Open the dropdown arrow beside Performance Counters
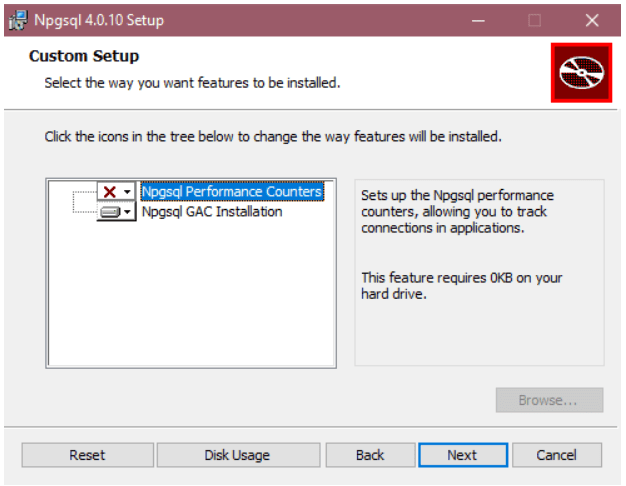Image resolution: width=626 pixels, height=486 pixels. point(128,192)
